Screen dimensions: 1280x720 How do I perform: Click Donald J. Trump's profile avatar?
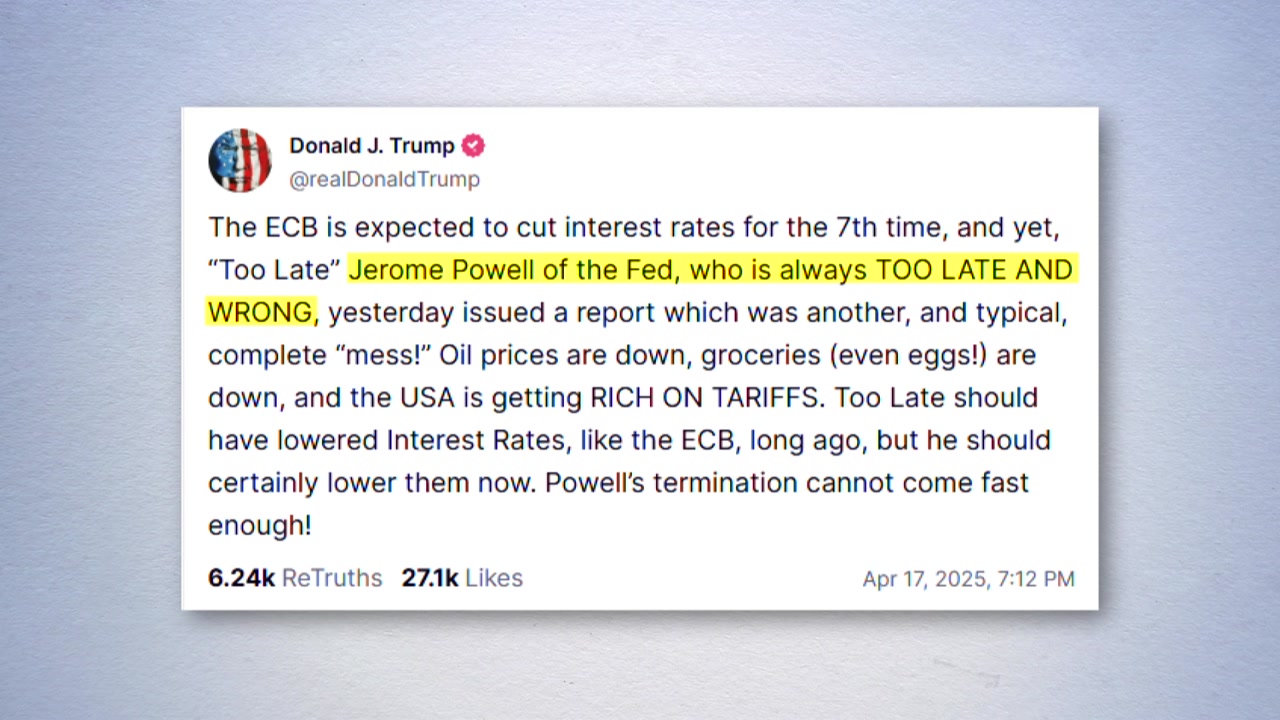click(x=240, y=160)
